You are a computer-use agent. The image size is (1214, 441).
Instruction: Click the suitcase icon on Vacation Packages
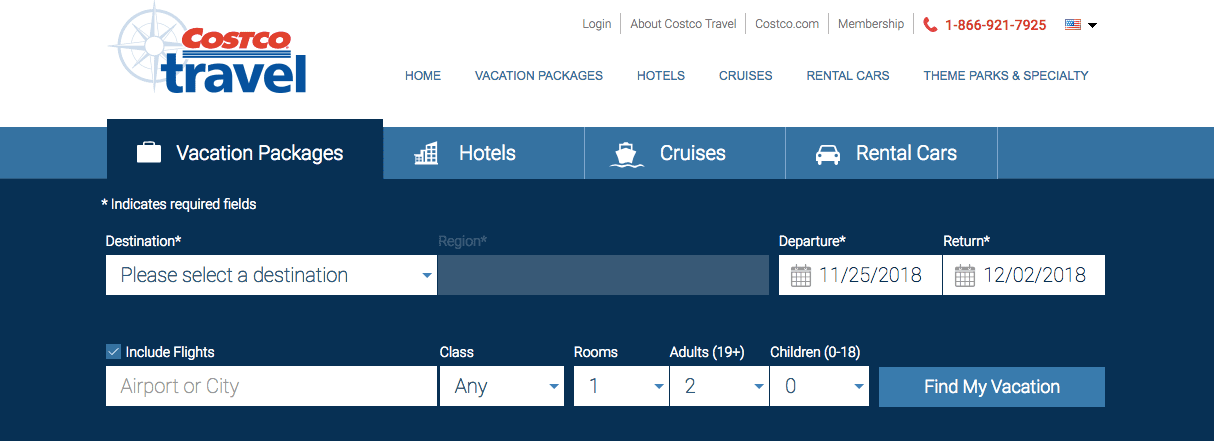click(x=149, y=153)
